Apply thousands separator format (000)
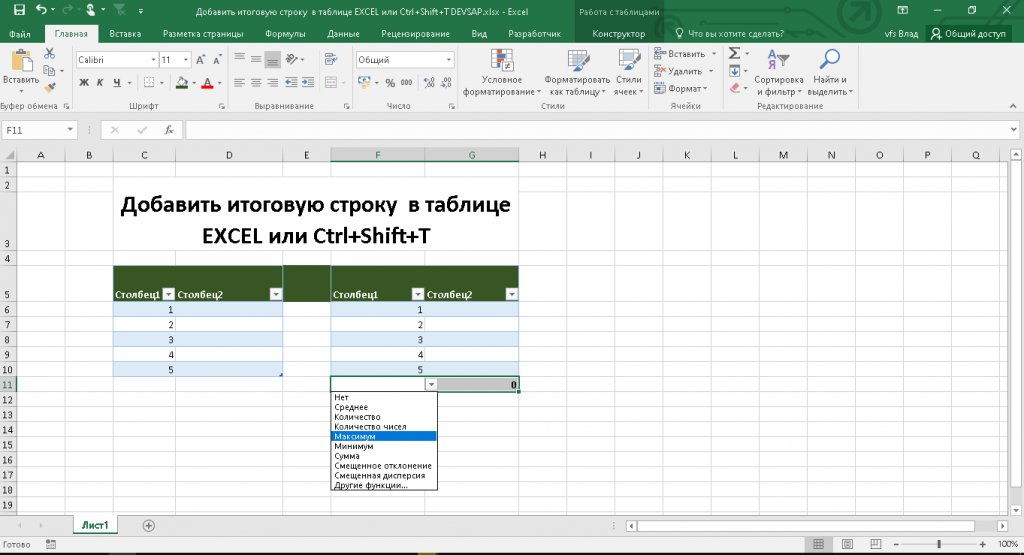Viewport: 1024px width, 555px height. [406, 82]
